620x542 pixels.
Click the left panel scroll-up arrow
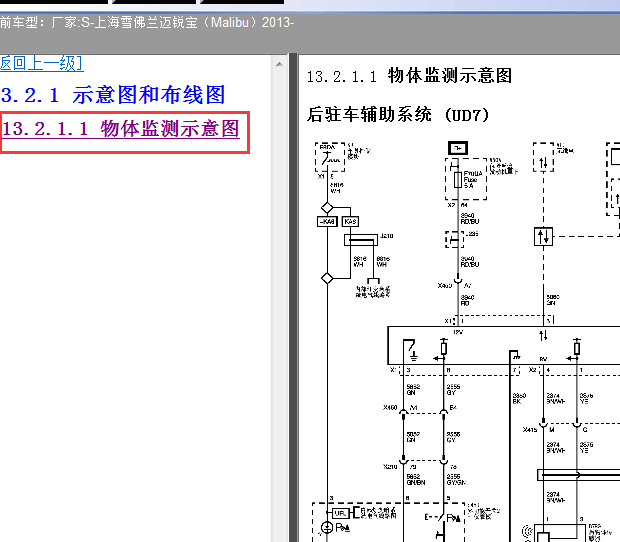point(280,64)
